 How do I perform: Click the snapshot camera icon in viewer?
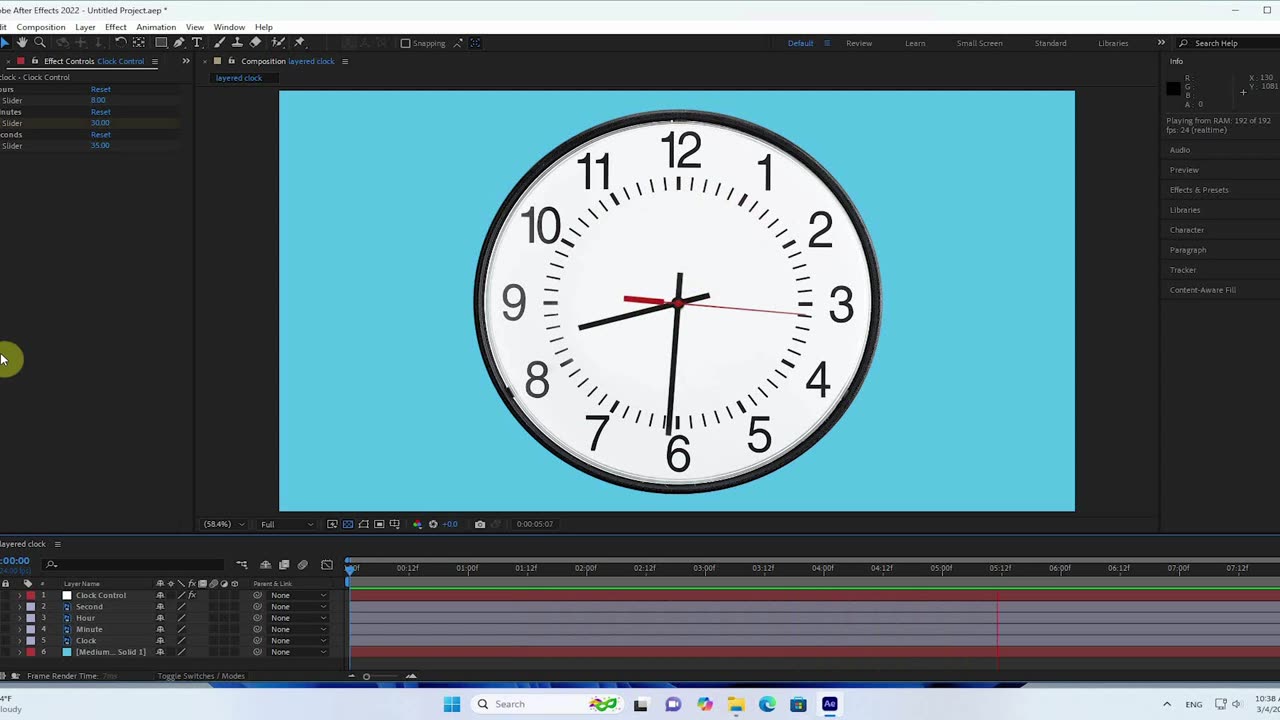click(480, 524)
